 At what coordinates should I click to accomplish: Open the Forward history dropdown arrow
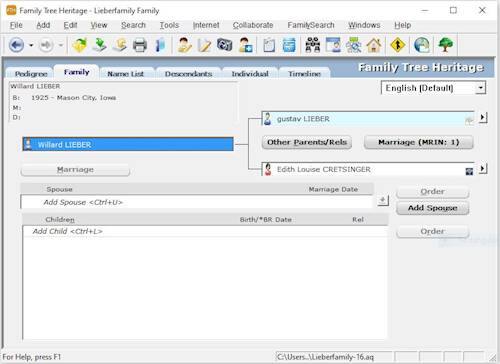[61, 45]
